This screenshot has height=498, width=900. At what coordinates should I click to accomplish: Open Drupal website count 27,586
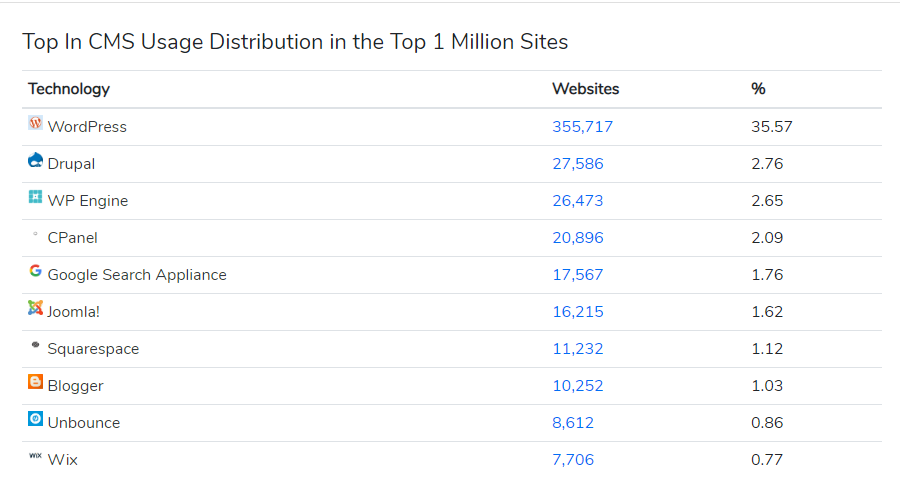coord(578,164)
